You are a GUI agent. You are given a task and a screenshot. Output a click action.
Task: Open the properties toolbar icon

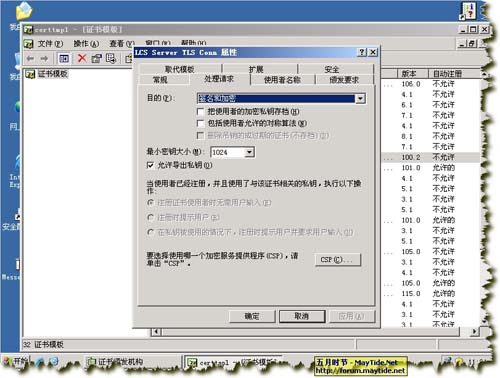(96, 59)
